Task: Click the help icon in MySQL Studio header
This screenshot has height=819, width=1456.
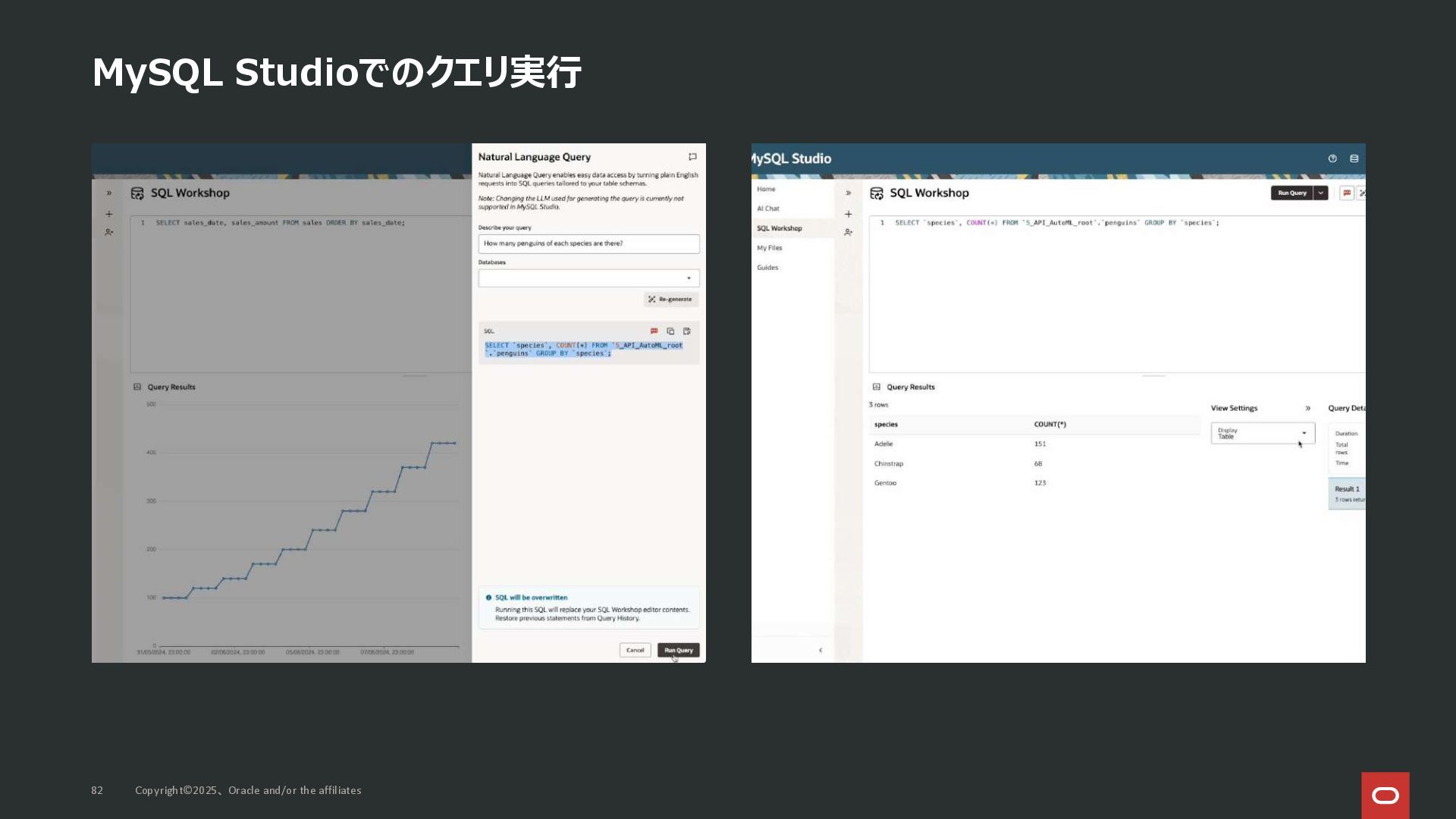Action: point(1332,158)
